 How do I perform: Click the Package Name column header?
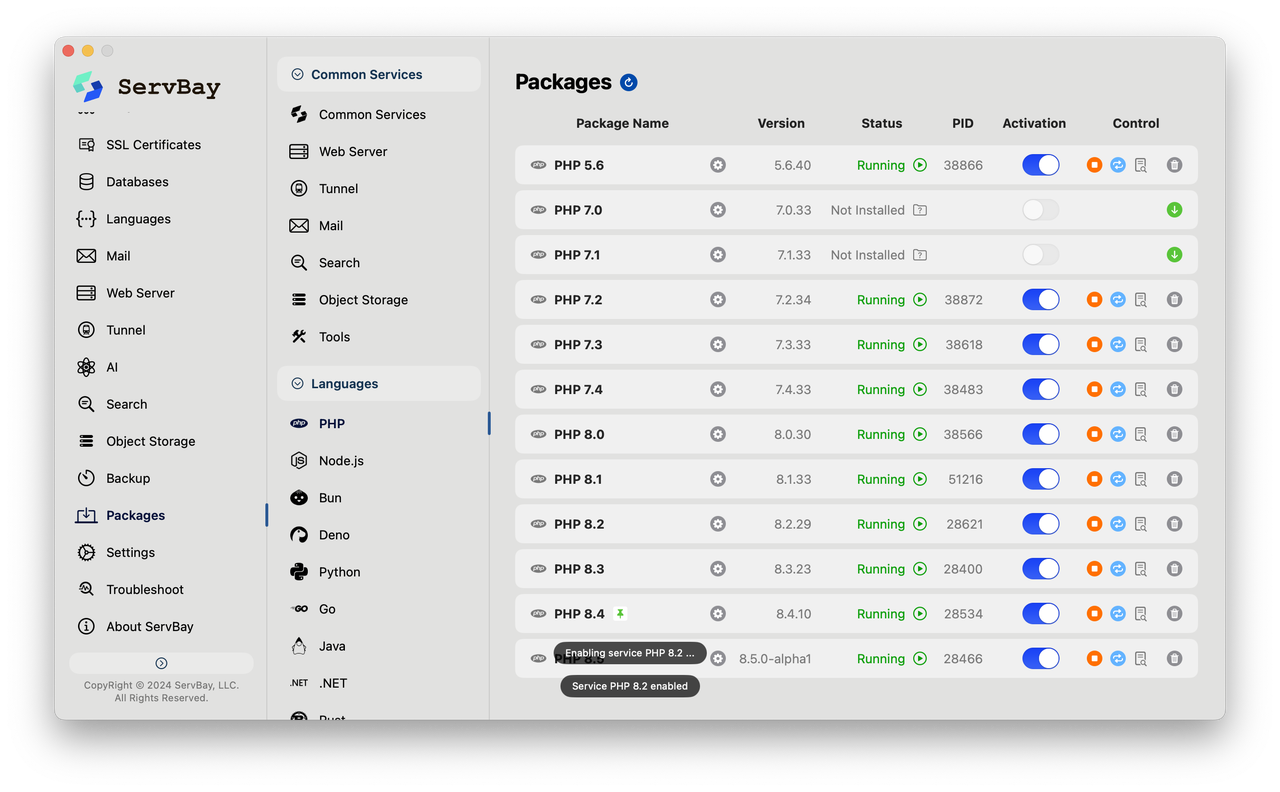622,123
